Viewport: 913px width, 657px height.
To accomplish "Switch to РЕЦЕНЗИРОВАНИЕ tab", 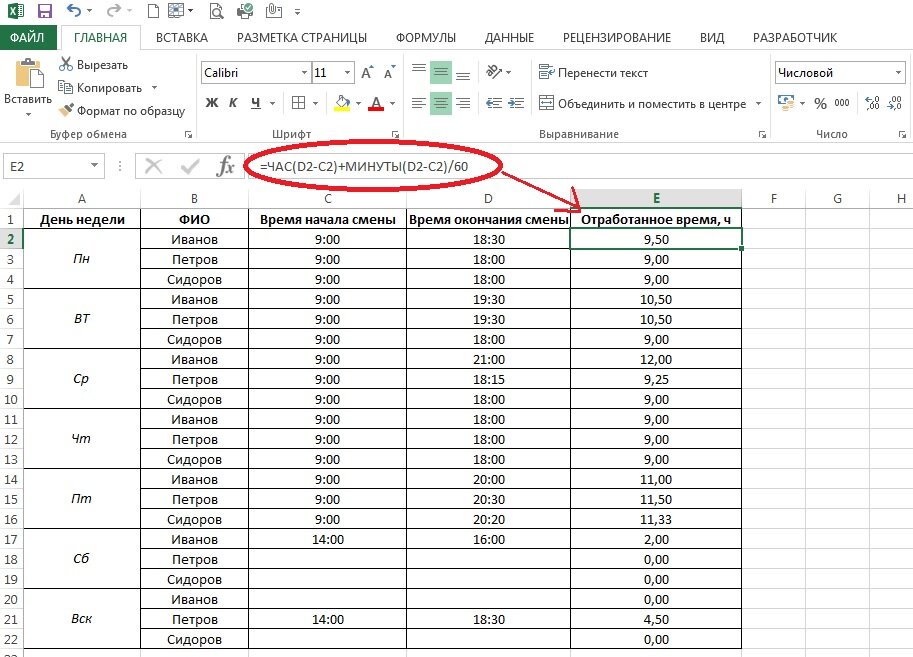I will pyautogui.click(x=617, y=38).
